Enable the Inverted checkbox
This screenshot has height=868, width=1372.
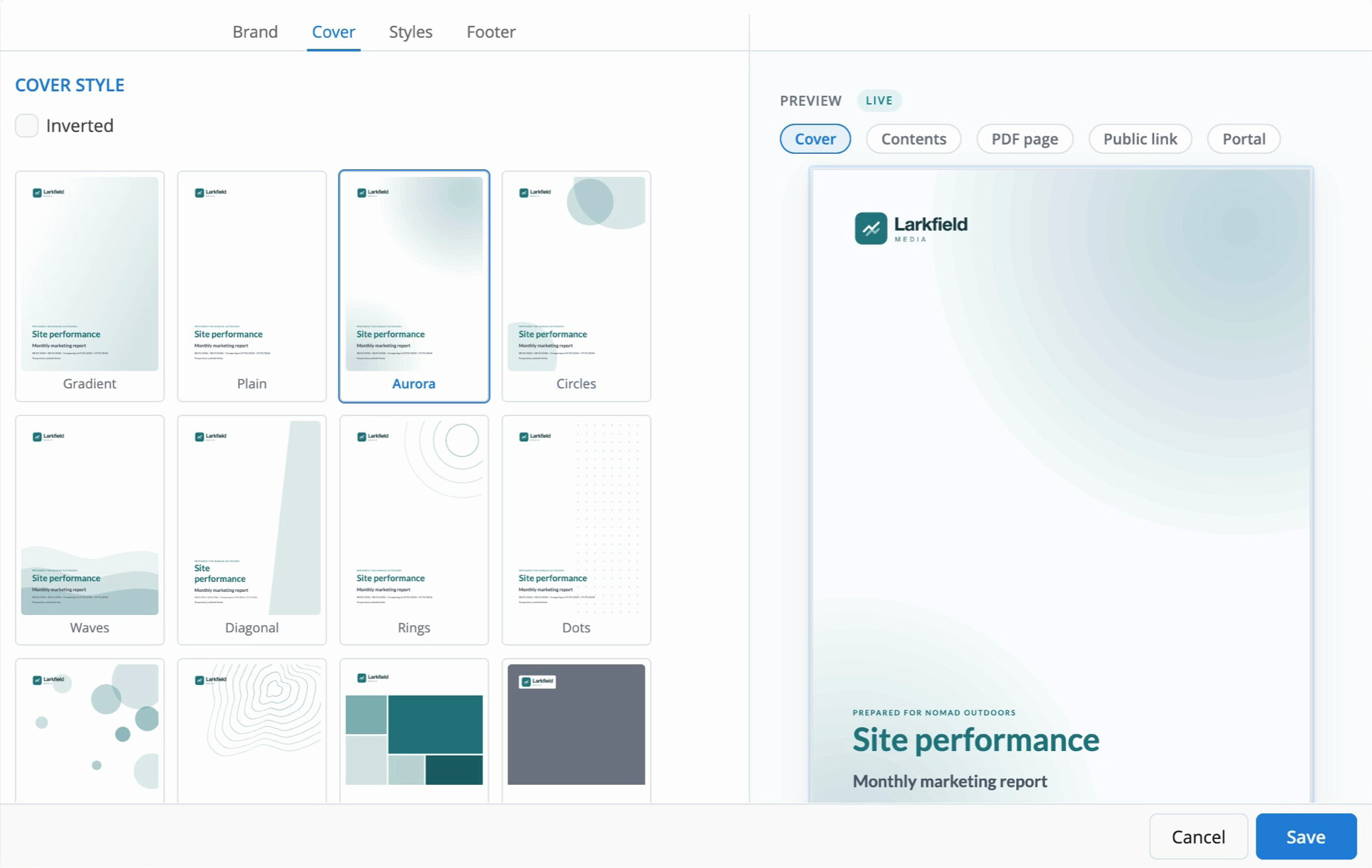point(26,126)
